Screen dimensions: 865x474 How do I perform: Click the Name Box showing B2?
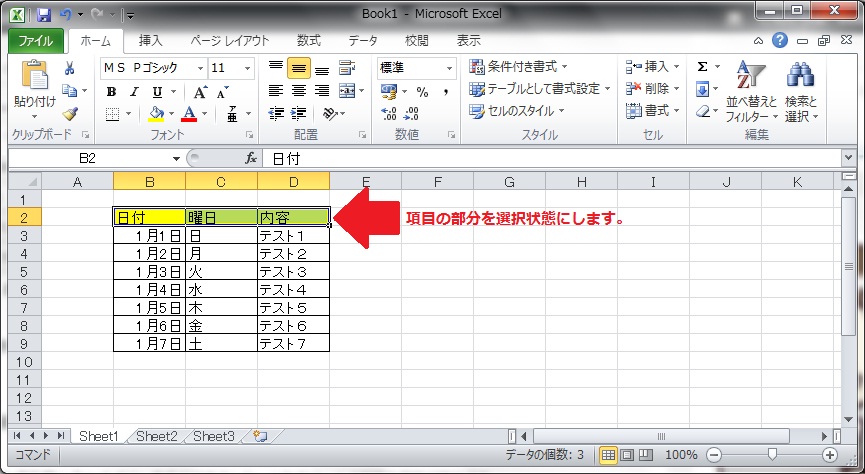(x=87, y=159)
